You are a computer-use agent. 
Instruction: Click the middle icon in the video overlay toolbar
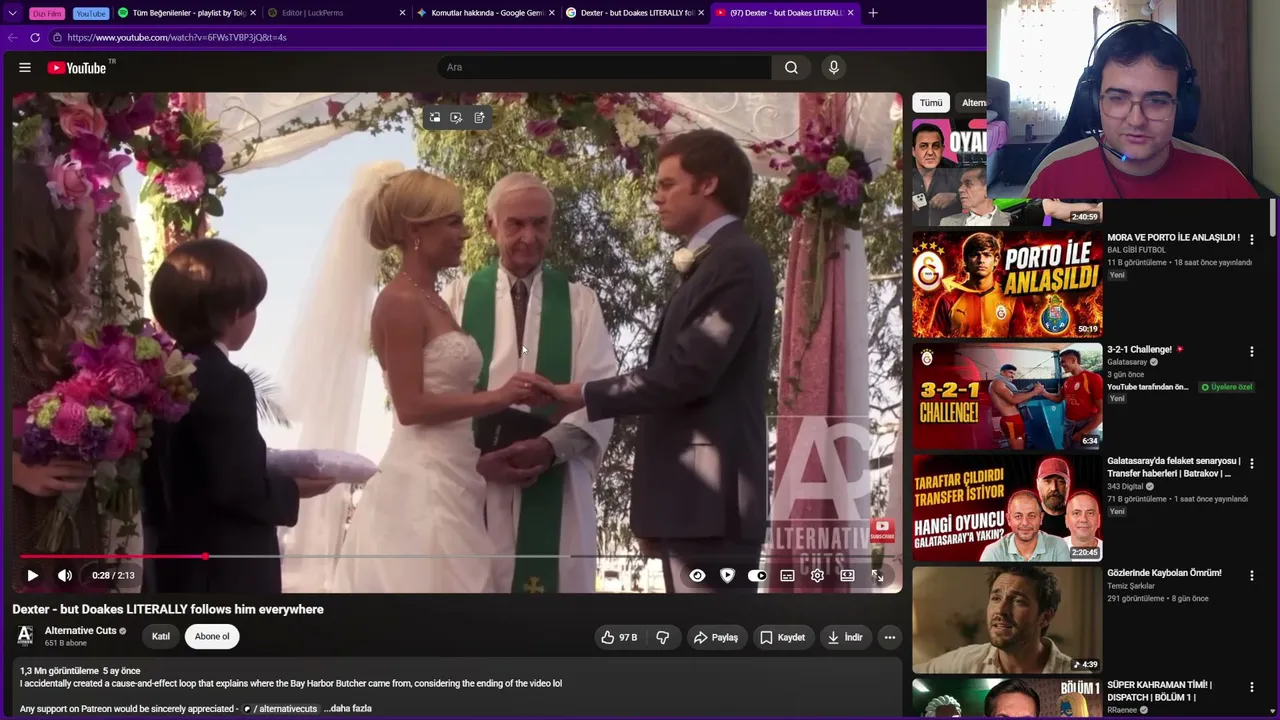click(x=456, y=117)
